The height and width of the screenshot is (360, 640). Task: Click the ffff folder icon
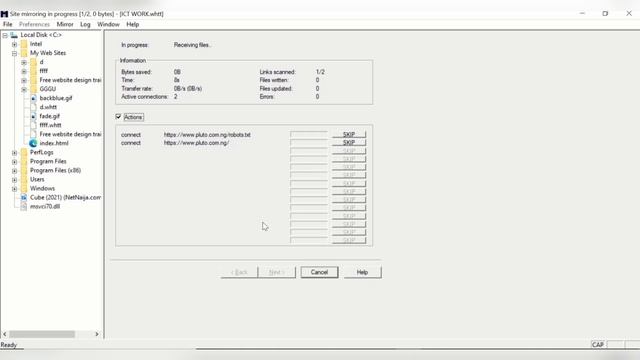click(33, 71)
